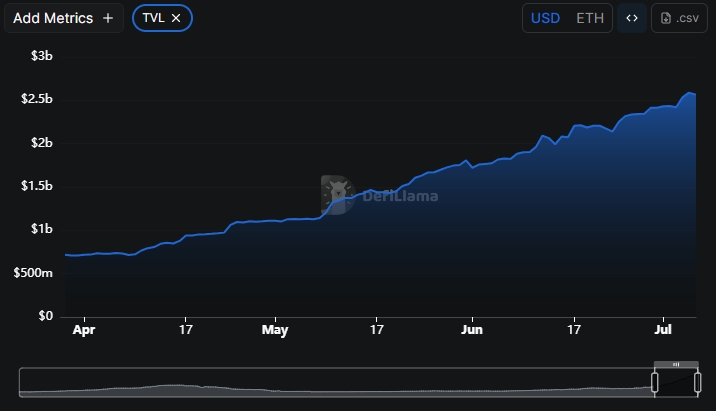Viewport: 716px width, 411px height.
Task: Select USD as the chart currency
Action: click(x=545, y=18)
